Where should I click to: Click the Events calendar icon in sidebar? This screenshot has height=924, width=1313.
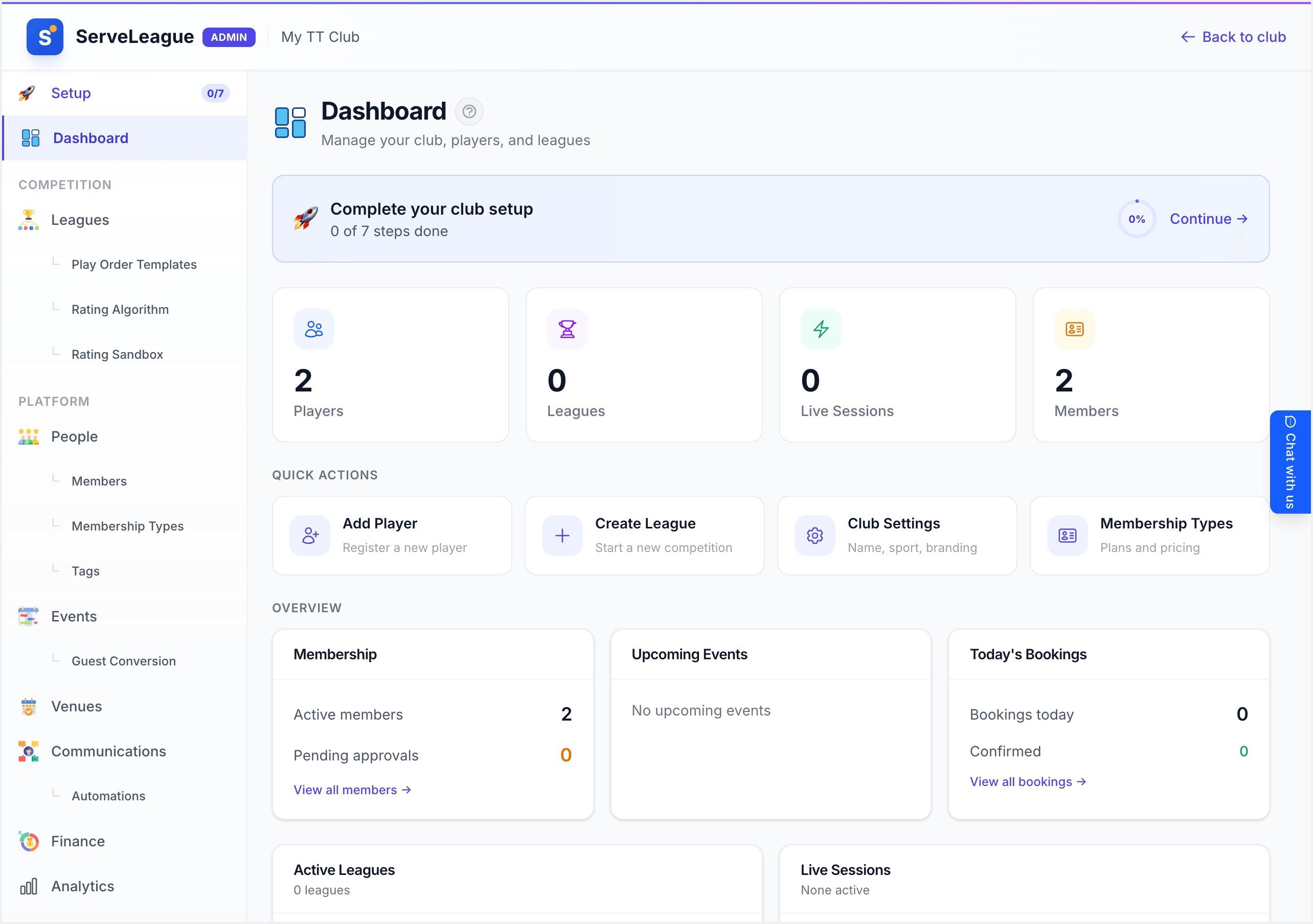click(x=28, y=616)
